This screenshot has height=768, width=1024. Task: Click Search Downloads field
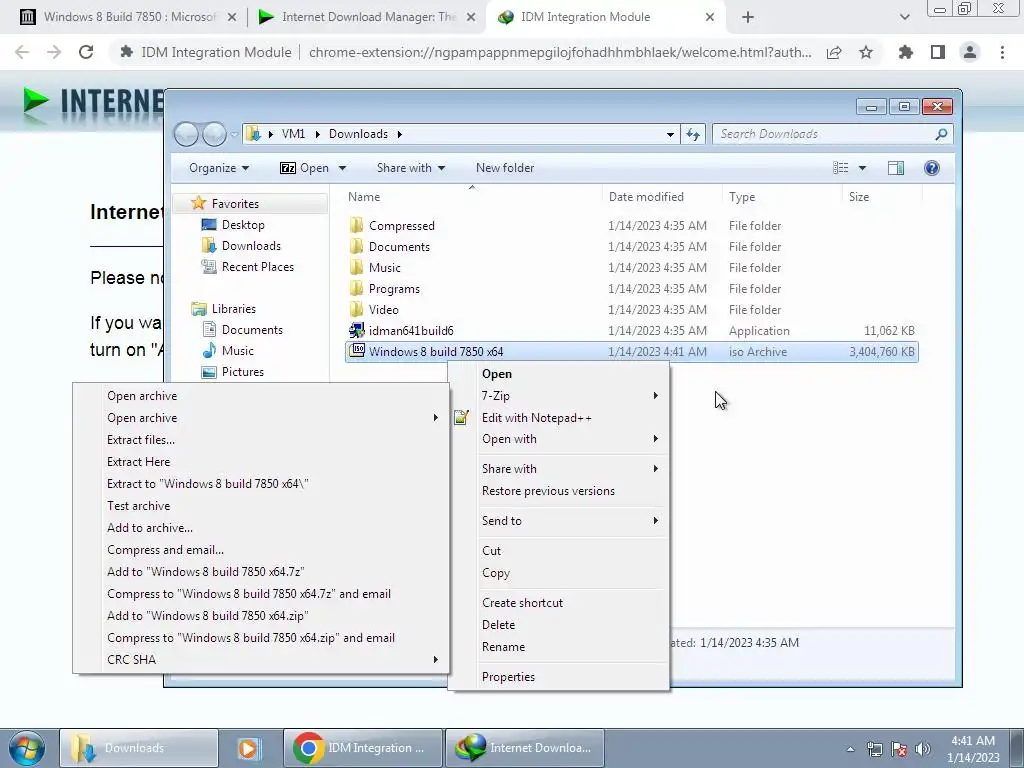833,134
